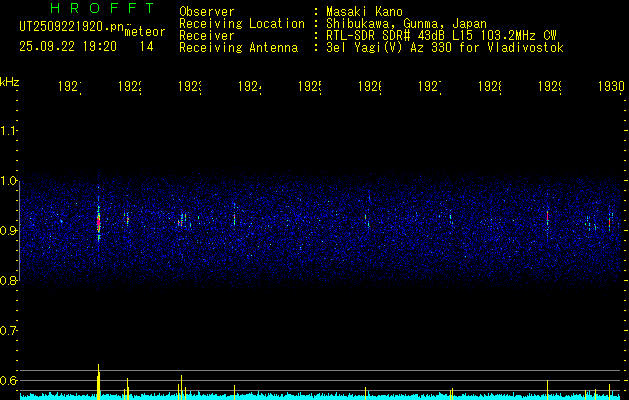Click the 0.8 frequency axis label
629x400 pixels.
click(8, 280)
